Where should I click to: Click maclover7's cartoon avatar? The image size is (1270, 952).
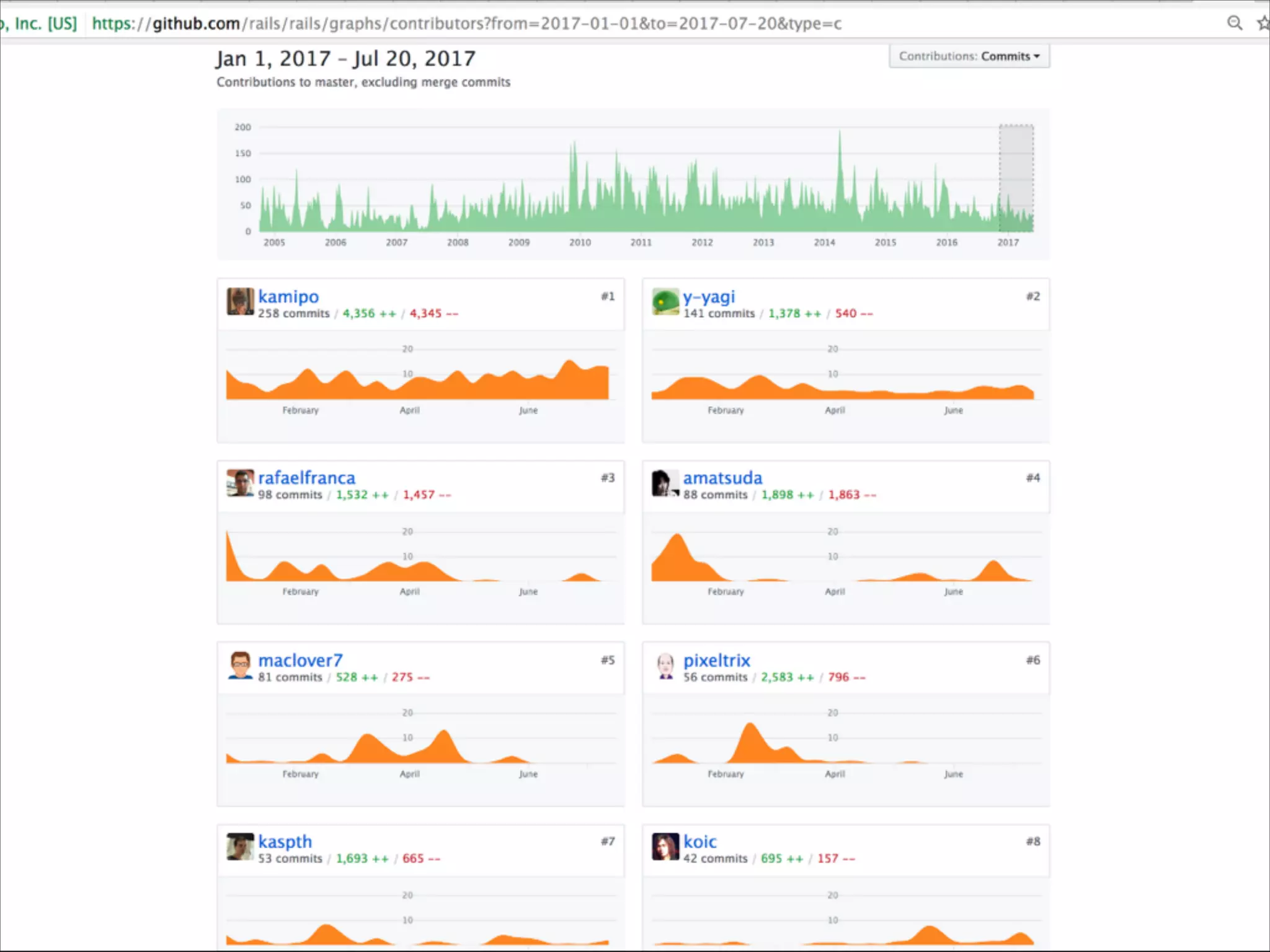click(240, 665)
